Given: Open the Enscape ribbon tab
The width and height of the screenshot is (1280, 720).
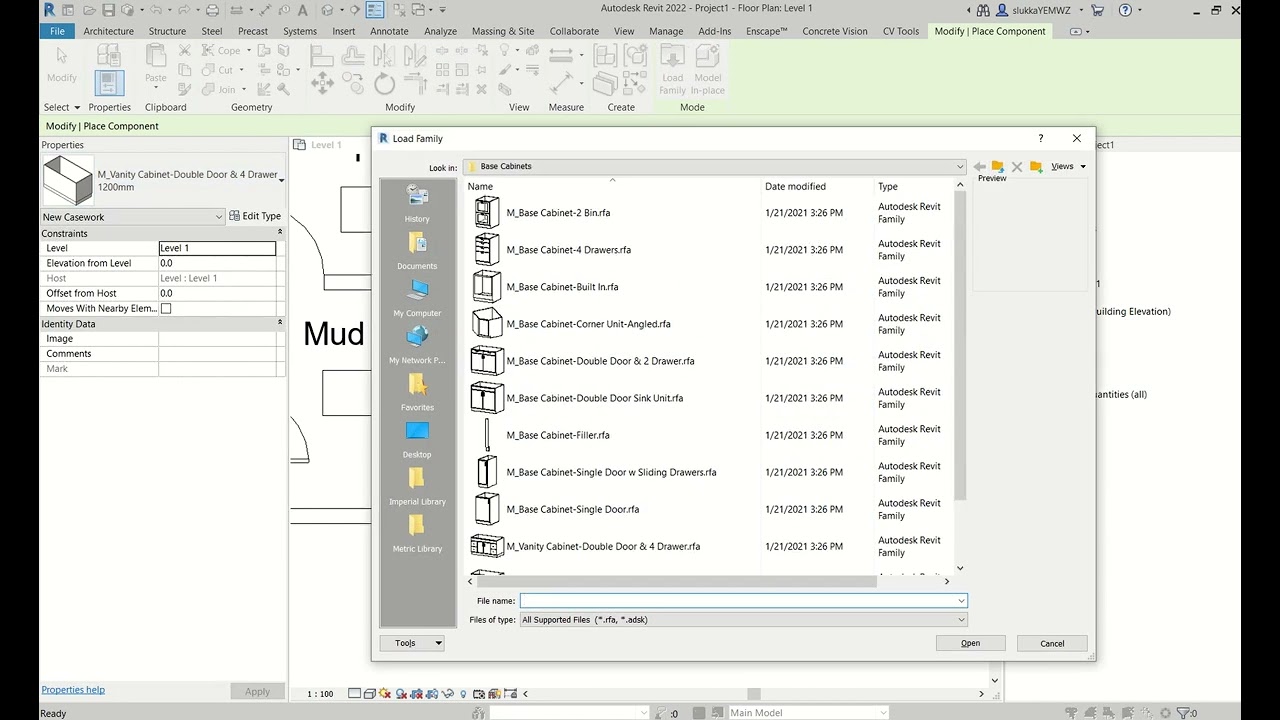Looking at the screenshot, I should (767, 31).
